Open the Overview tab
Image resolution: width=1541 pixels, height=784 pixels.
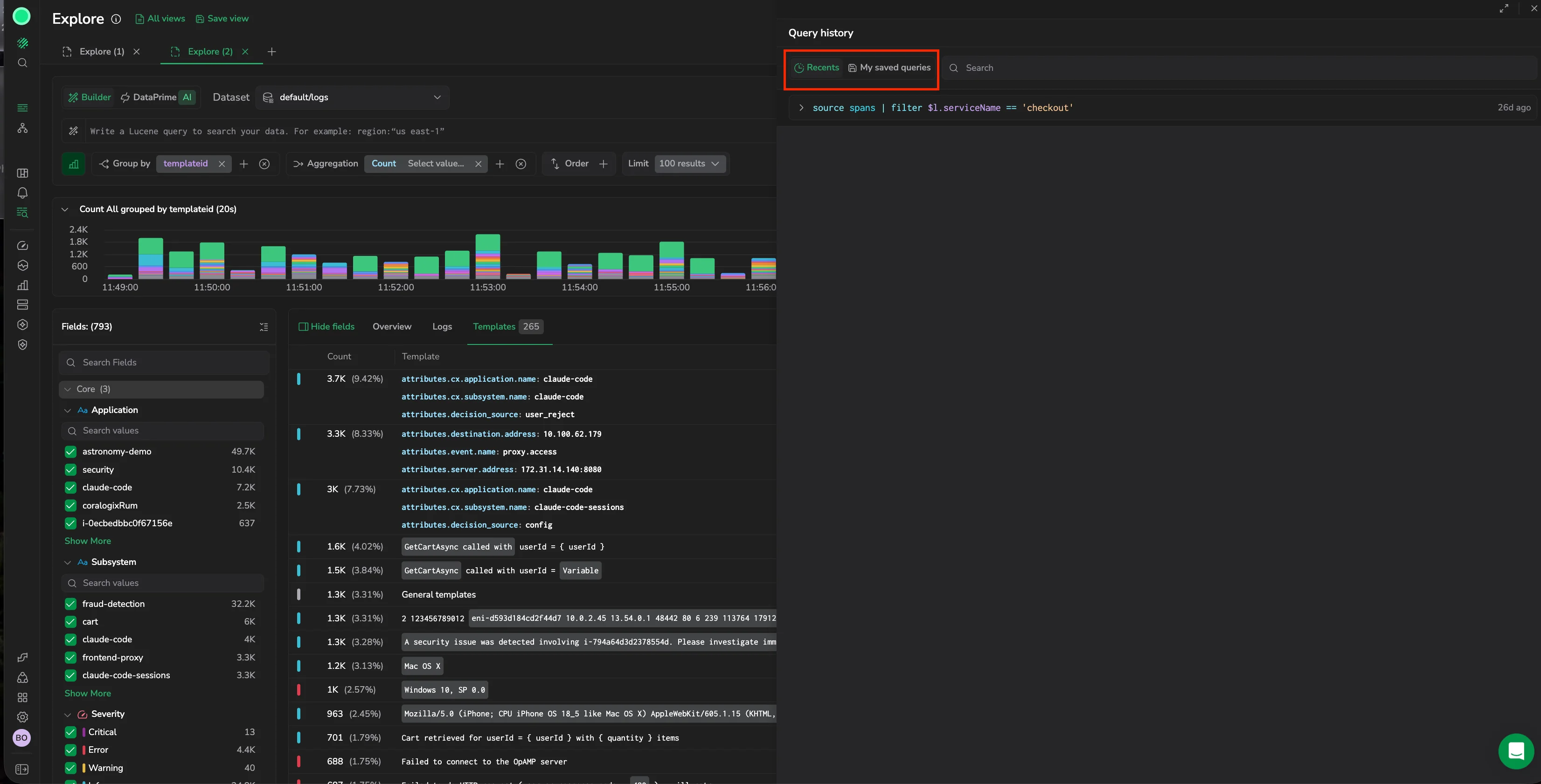click(392, 327)
